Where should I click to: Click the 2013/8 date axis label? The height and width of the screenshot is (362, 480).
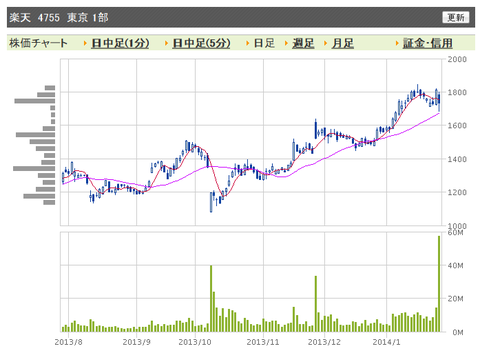tap(68, 342)
